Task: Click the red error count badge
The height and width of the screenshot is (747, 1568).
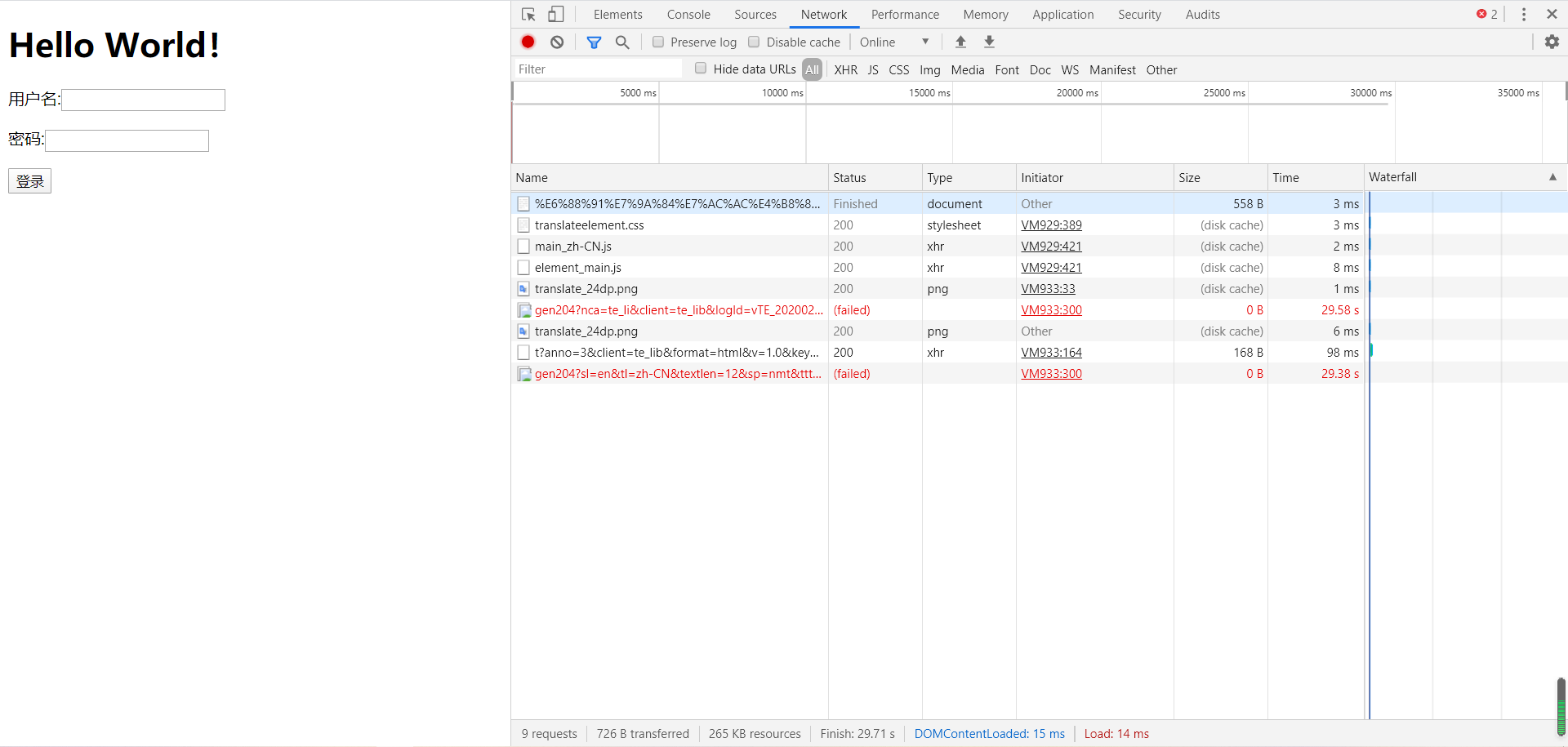Action: [x=1487, y=15]
